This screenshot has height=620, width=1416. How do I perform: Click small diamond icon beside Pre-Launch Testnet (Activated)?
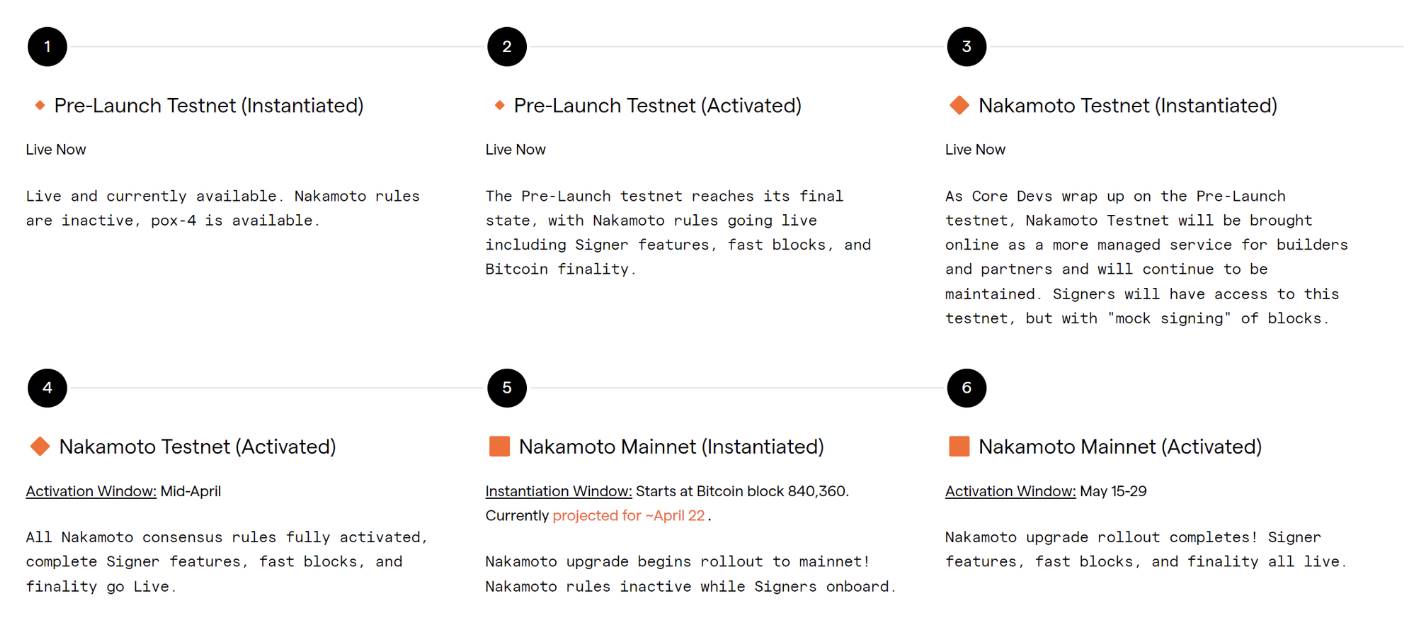(499, 105)
